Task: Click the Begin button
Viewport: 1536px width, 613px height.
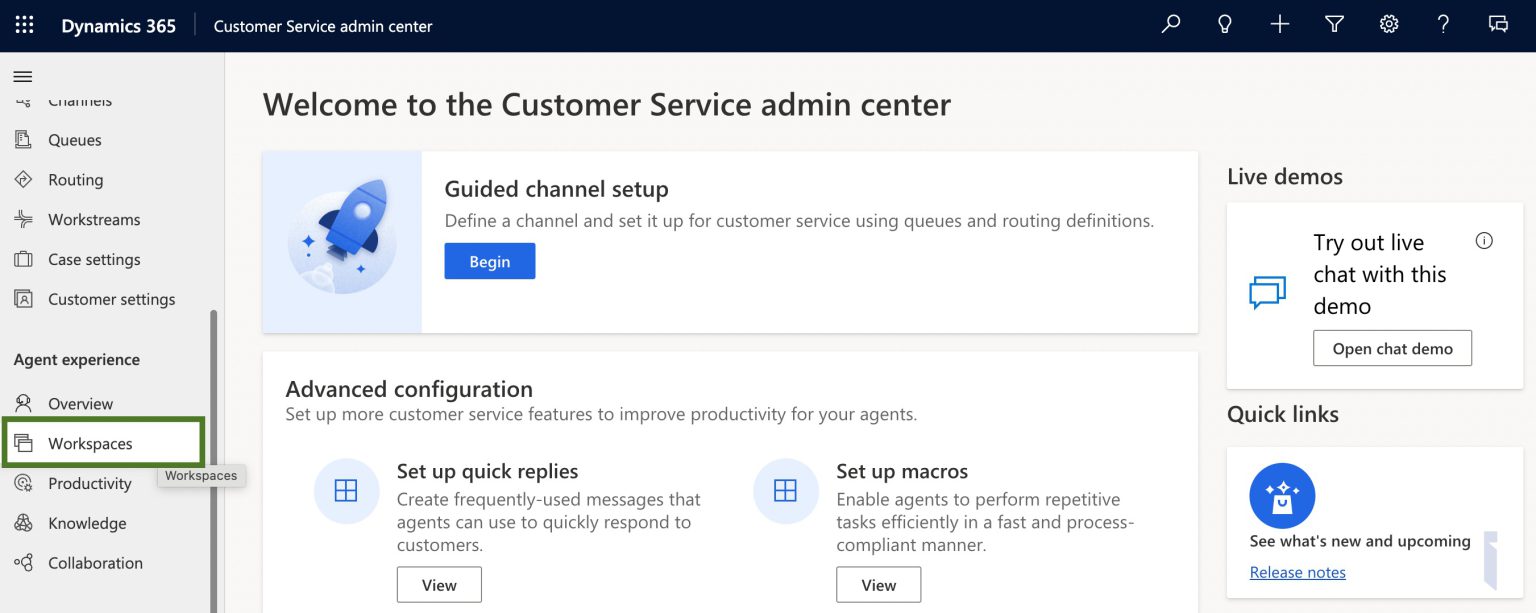Action: click(489, 261)
